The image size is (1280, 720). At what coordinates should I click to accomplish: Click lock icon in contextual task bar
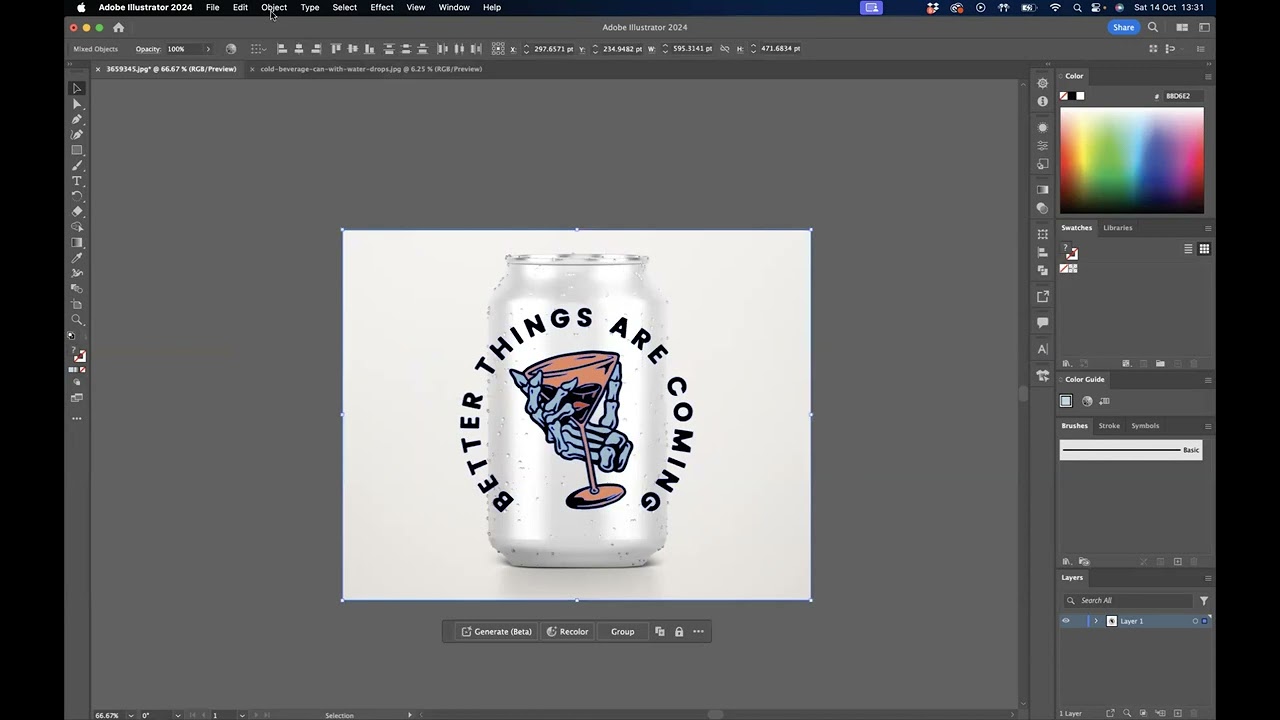tap(679, 631)
